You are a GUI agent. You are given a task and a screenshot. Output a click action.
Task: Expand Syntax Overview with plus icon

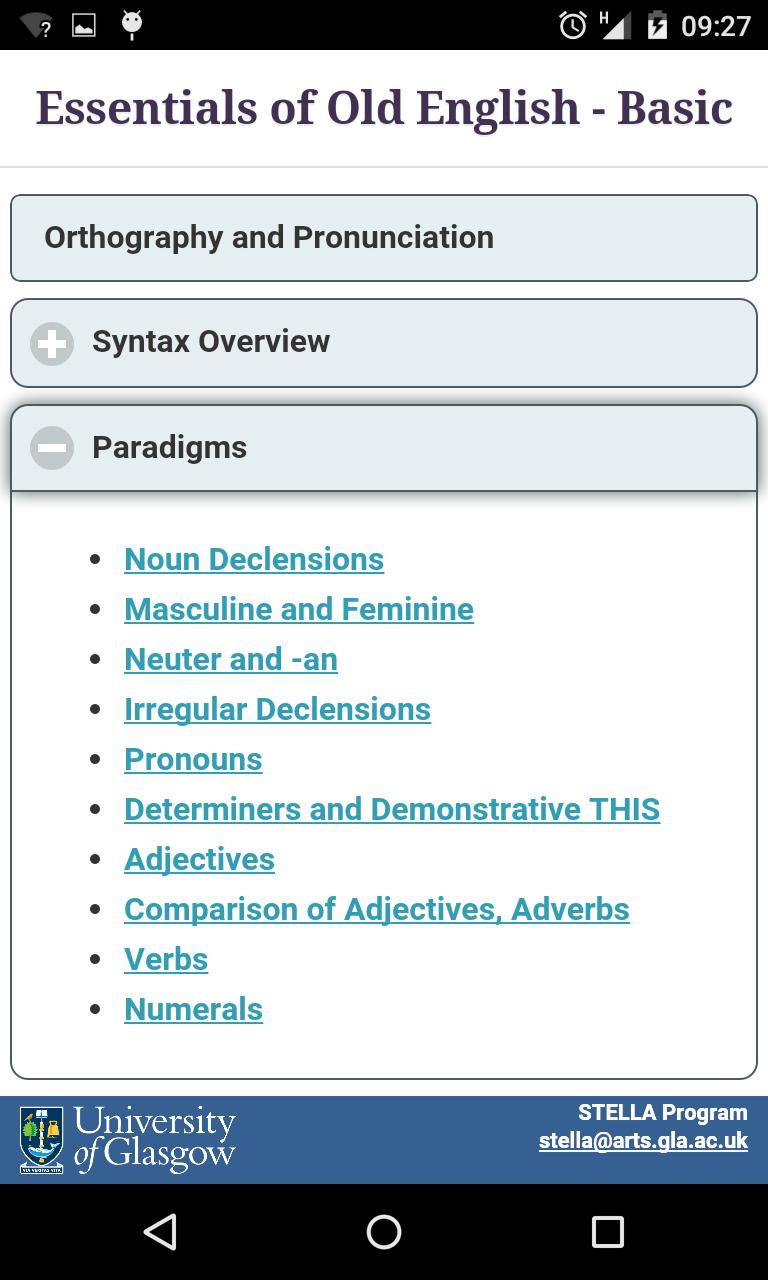[52, 343]
